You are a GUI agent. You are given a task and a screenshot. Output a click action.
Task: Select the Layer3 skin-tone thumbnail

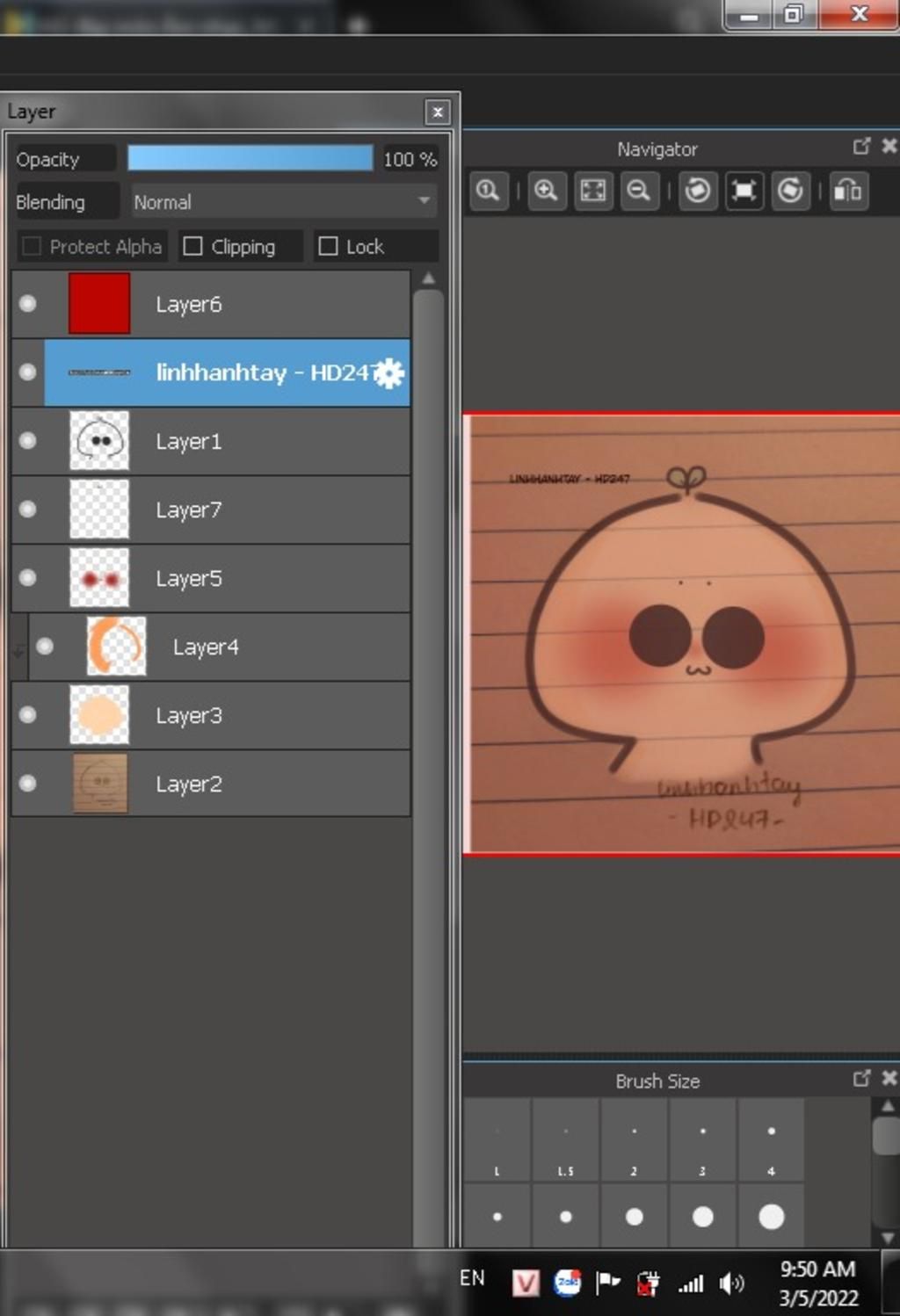click(x=99, y=714)
